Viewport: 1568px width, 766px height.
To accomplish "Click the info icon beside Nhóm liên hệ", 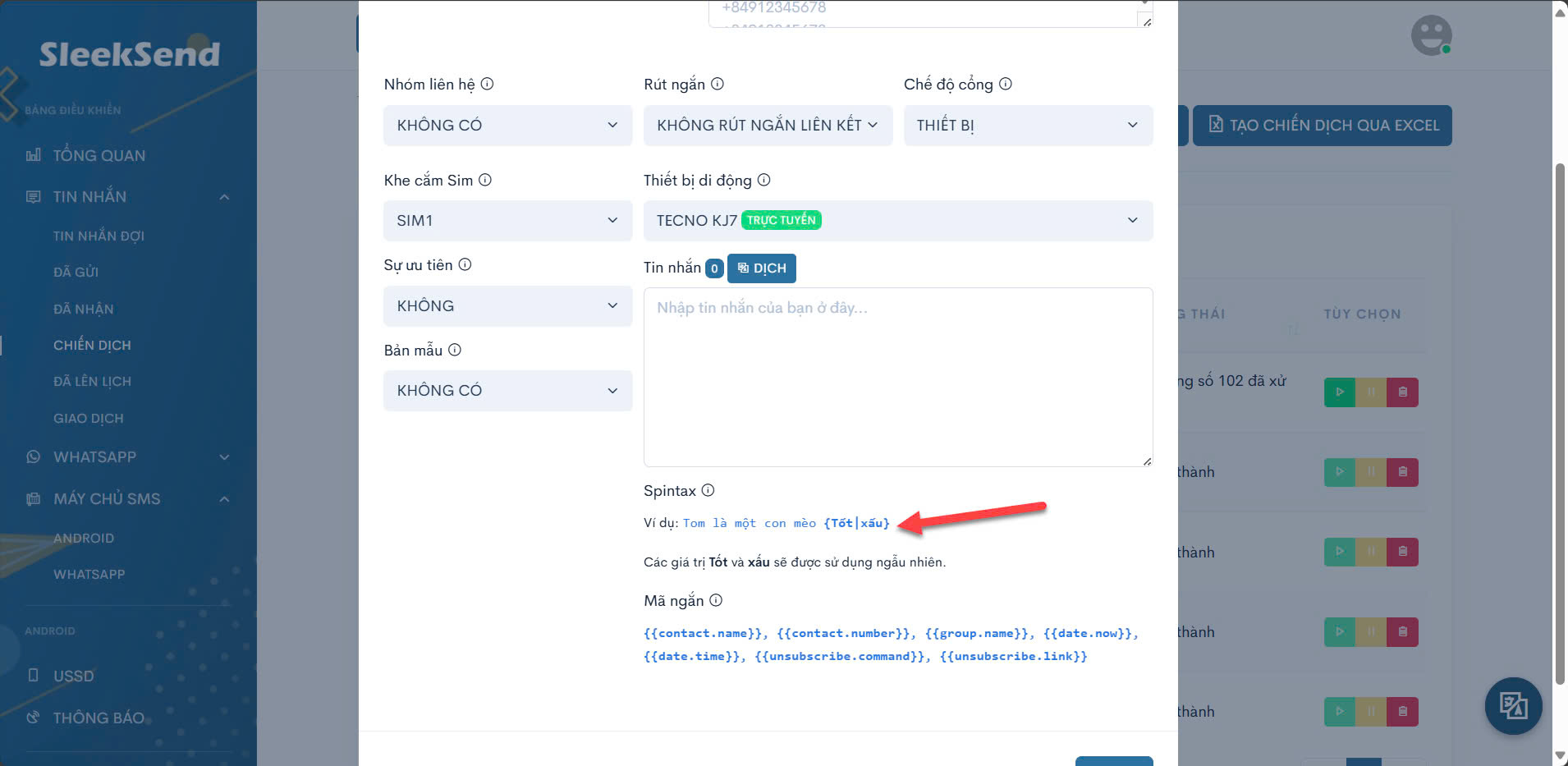I will [487, 84].
